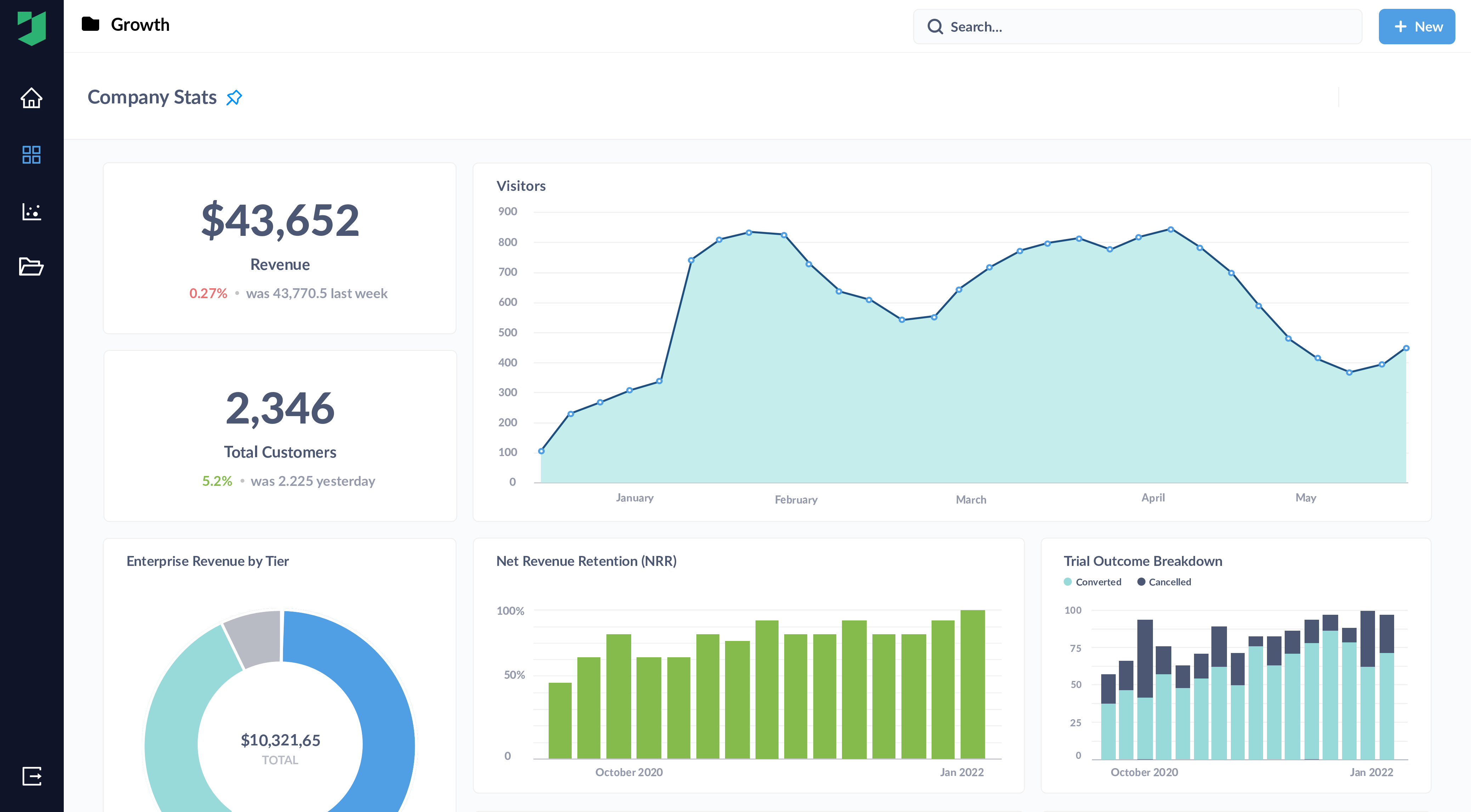The width and height of the screenshot is (1471, 812).
Task: Open the Growth collection breadcrumb
Action: 140,24
